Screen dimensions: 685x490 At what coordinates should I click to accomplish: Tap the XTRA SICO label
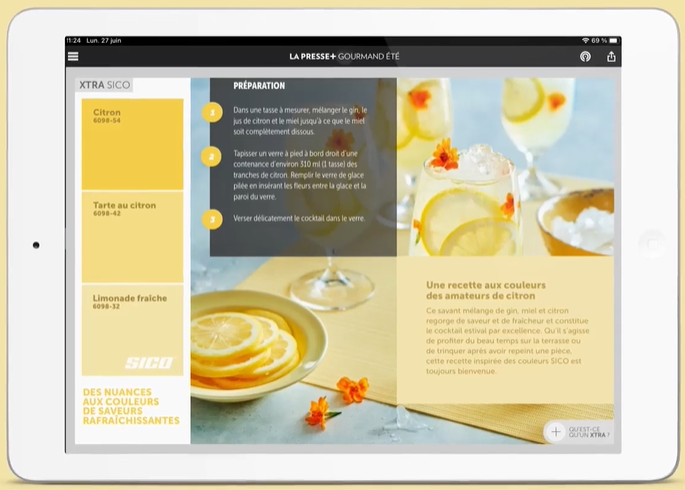coord(105,86)
